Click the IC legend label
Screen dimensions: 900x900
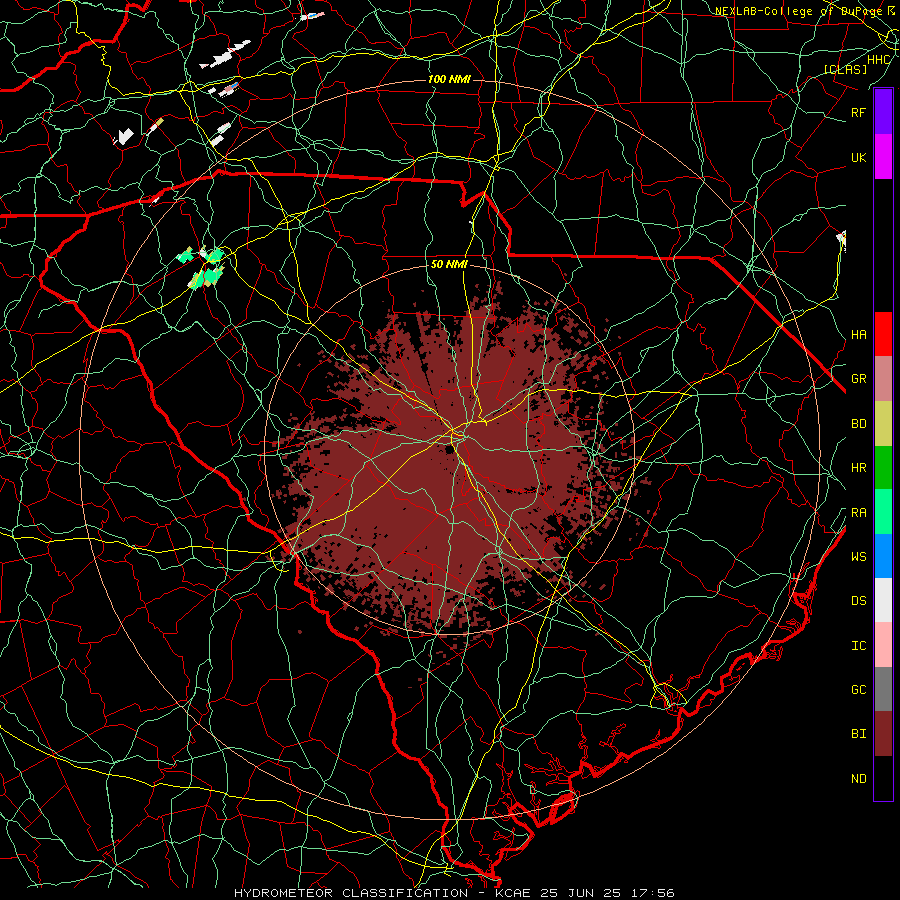(859, 646)
